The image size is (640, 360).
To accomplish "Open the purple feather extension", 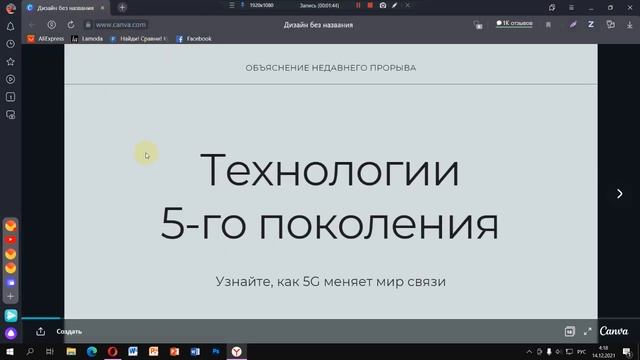I will 573,24.
